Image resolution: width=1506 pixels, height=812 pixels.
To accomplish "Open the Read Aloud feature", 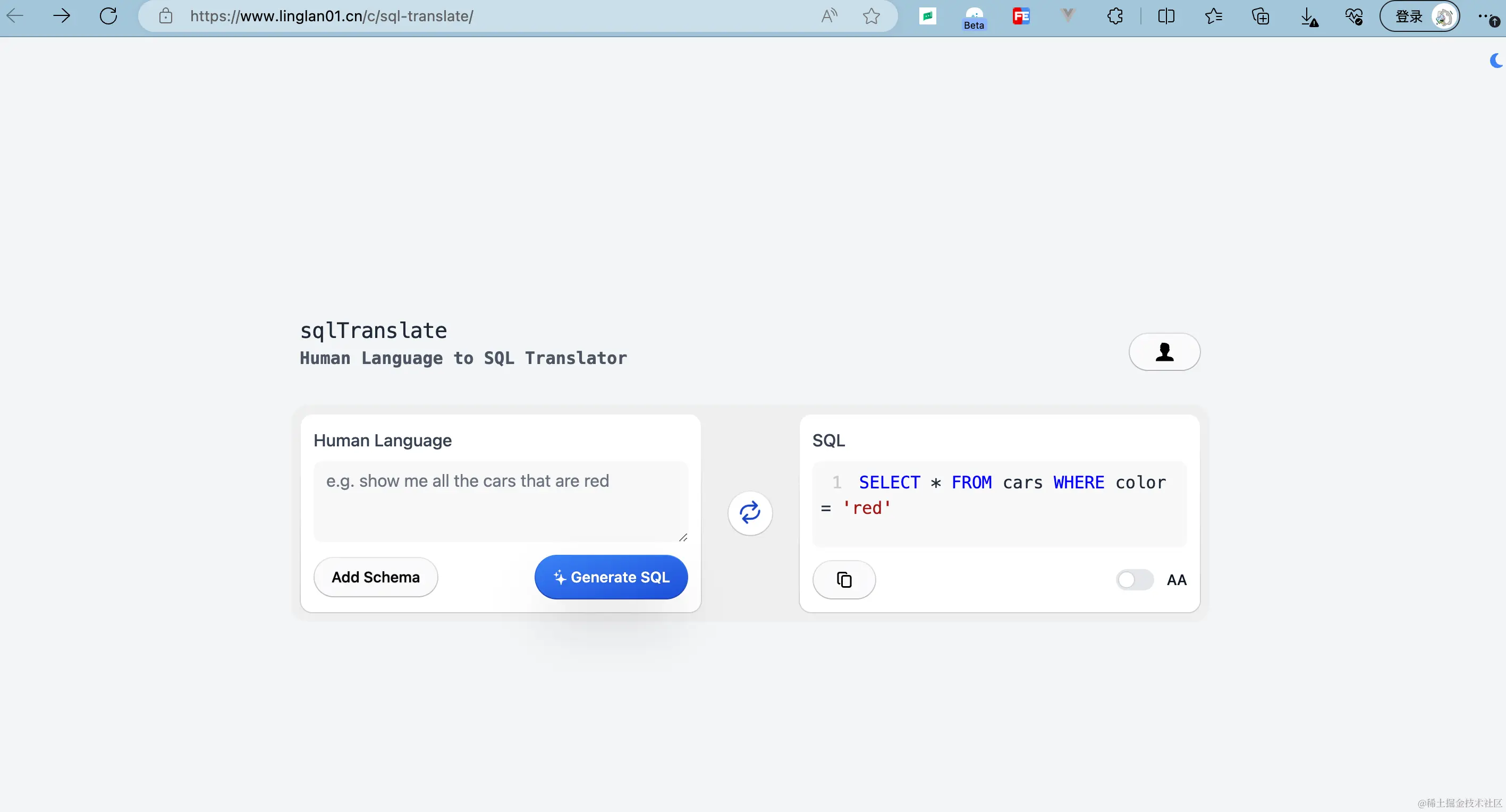I will (829, 16).
